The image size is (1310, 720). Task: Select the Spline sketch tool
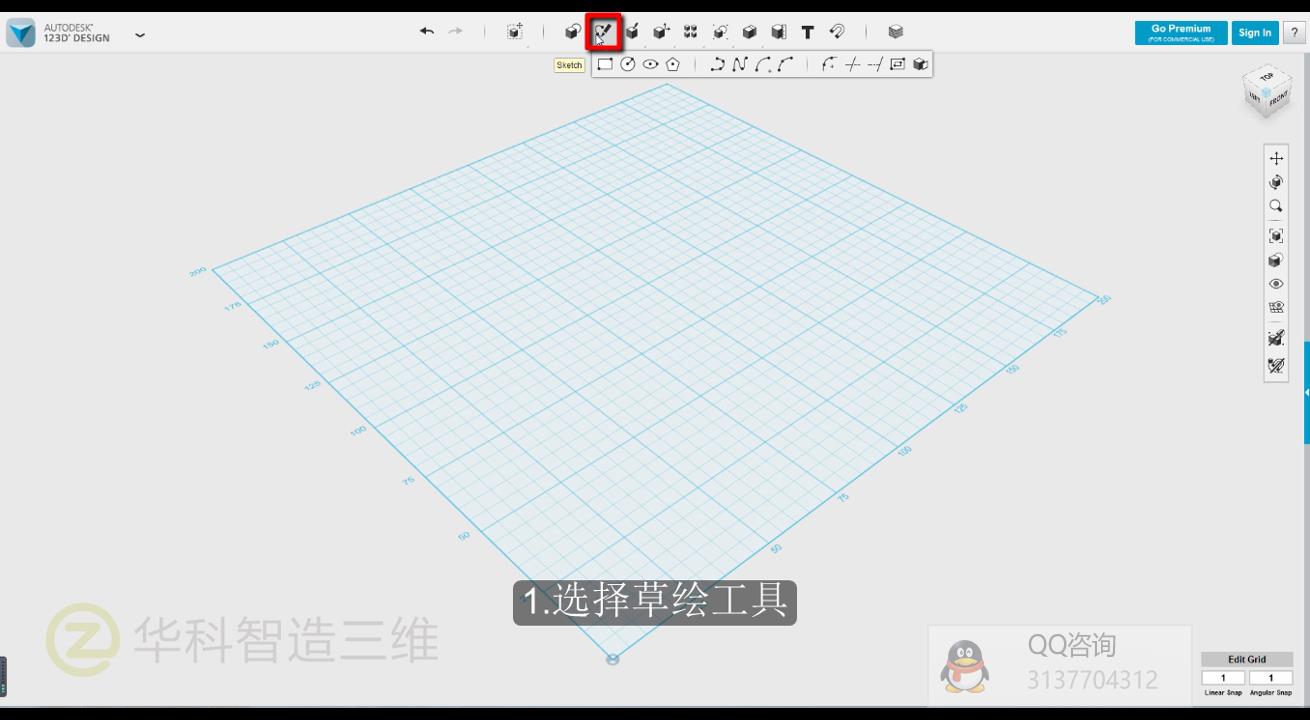739,65
